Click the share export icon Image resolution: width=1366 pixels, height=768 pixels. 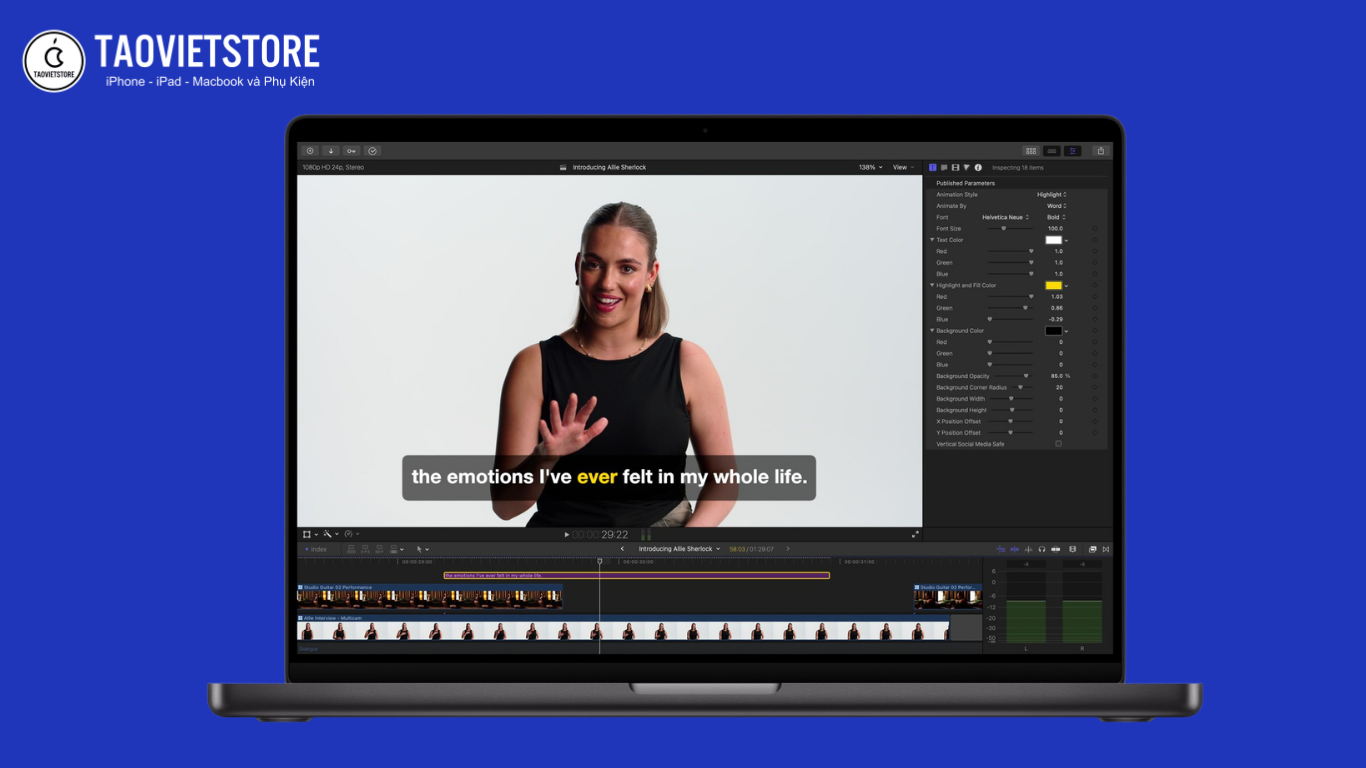[x=1101, y=151]
